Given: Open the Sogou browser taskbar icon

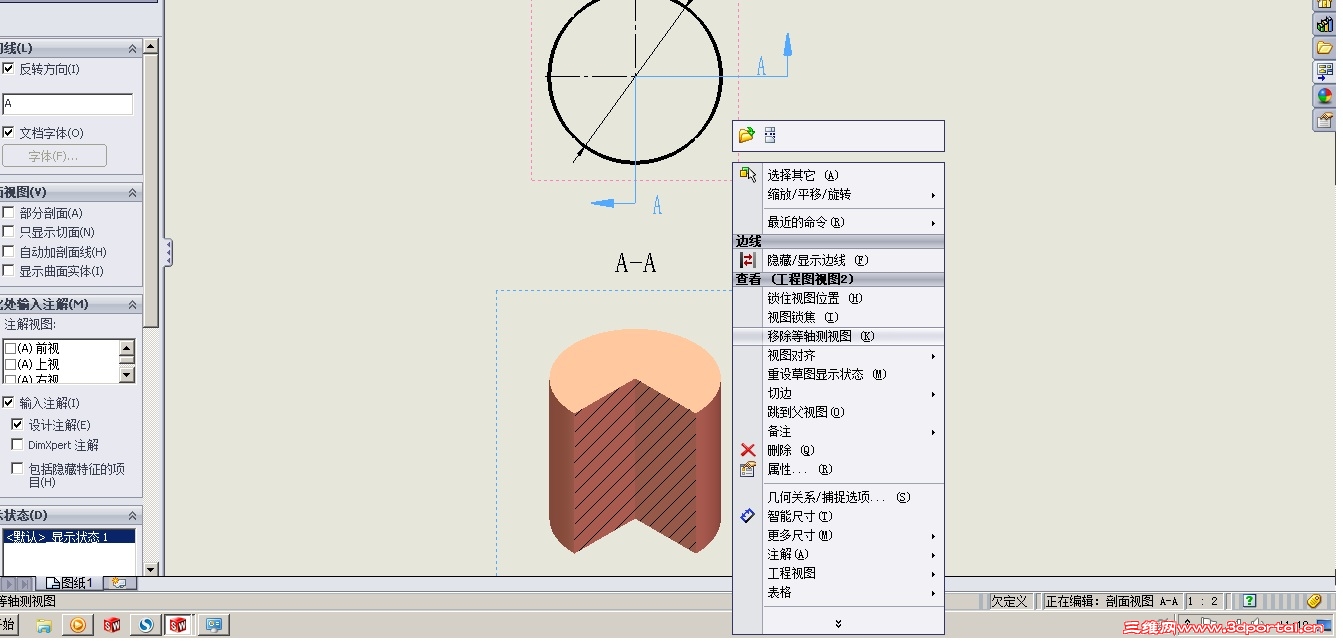Looking at the screenshot, I should pos(146,625).
